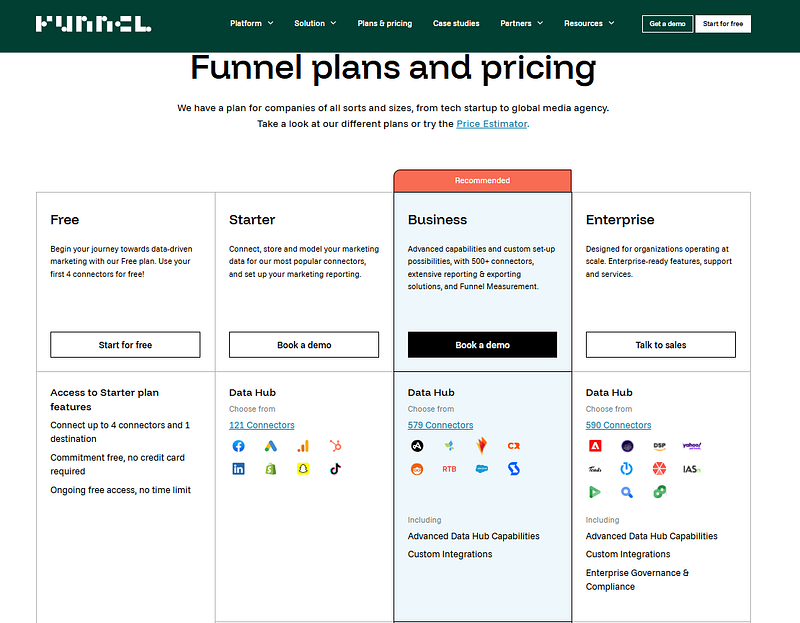Click 'Custom Integrations' in Business column
800x623 pixels.
(x=450, y=554)
